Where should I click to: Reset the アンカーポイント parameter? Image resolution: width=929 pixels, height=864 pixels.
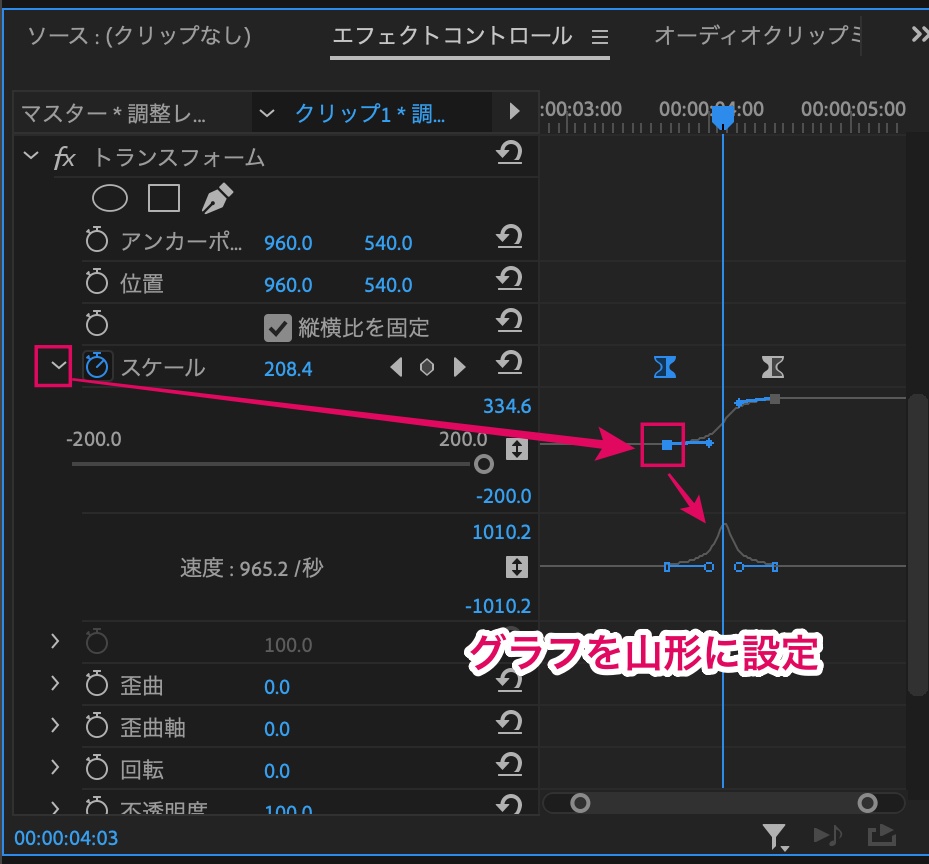click(510, 237)
